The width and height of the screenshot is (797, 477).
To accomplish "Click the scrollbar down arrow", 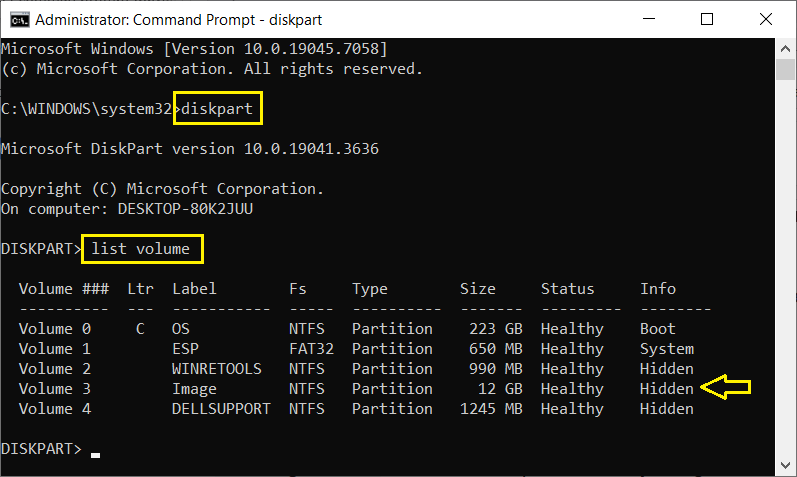I will tap(785, 465).
